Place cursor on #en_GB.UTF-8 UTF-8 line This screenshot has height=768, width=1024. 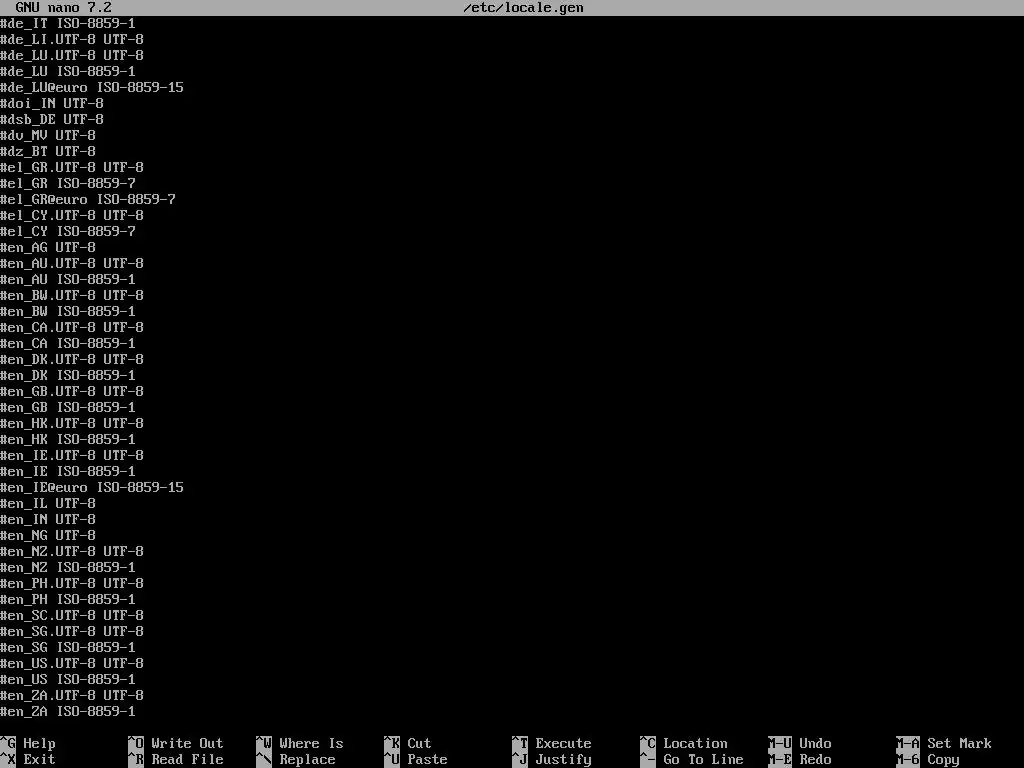pyautogui.click(x=72, y=391)
